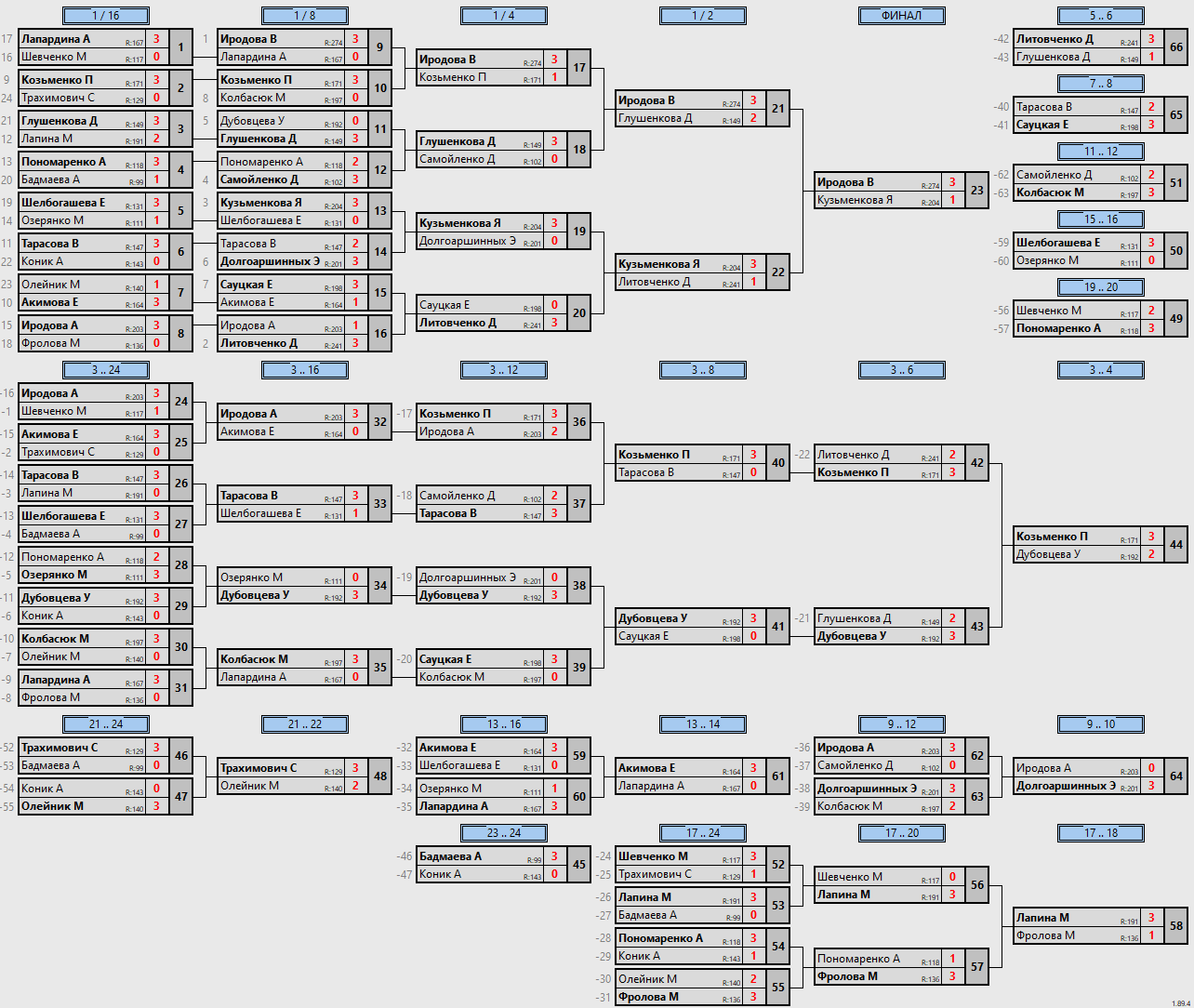Open the '3 .. 12' bracket header

click(x=504, y=370)
